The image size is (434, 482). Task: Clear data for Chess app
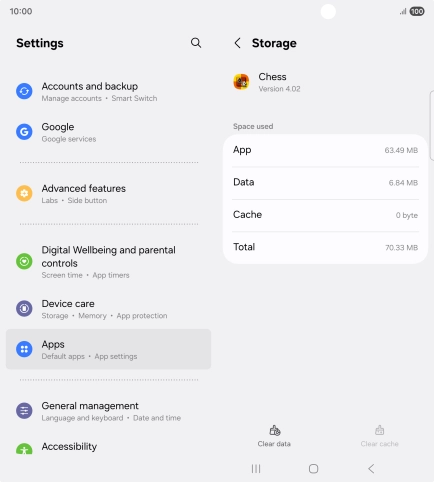click(x=274, y=436)
